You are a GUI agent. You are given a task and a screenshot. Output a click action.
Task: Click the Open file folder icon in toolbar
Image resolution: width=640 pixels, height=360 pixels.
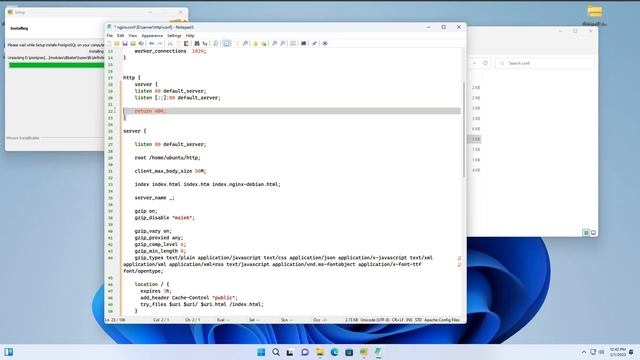click(117, 43)
